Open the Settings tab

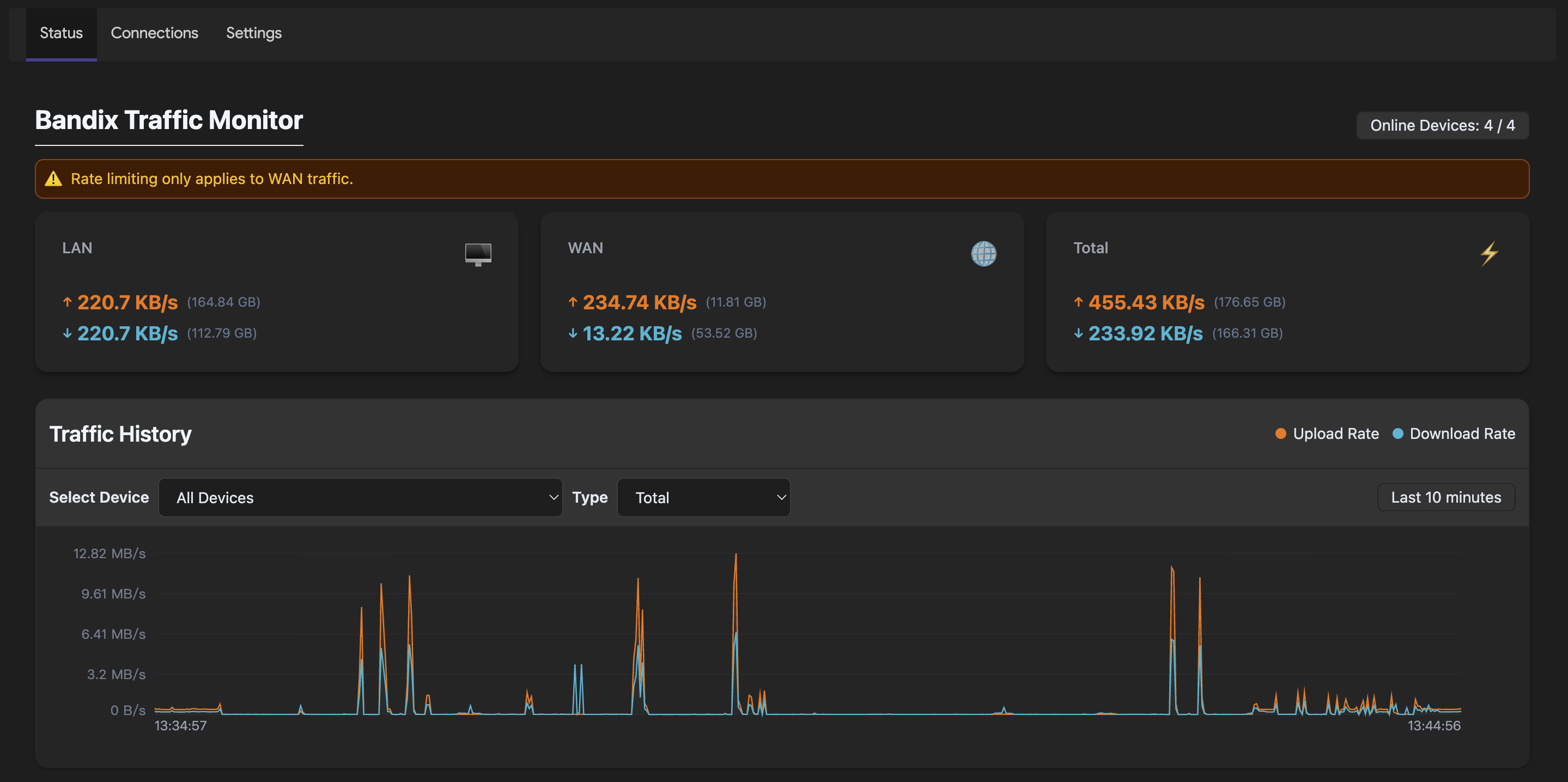[x=253, y=33]
